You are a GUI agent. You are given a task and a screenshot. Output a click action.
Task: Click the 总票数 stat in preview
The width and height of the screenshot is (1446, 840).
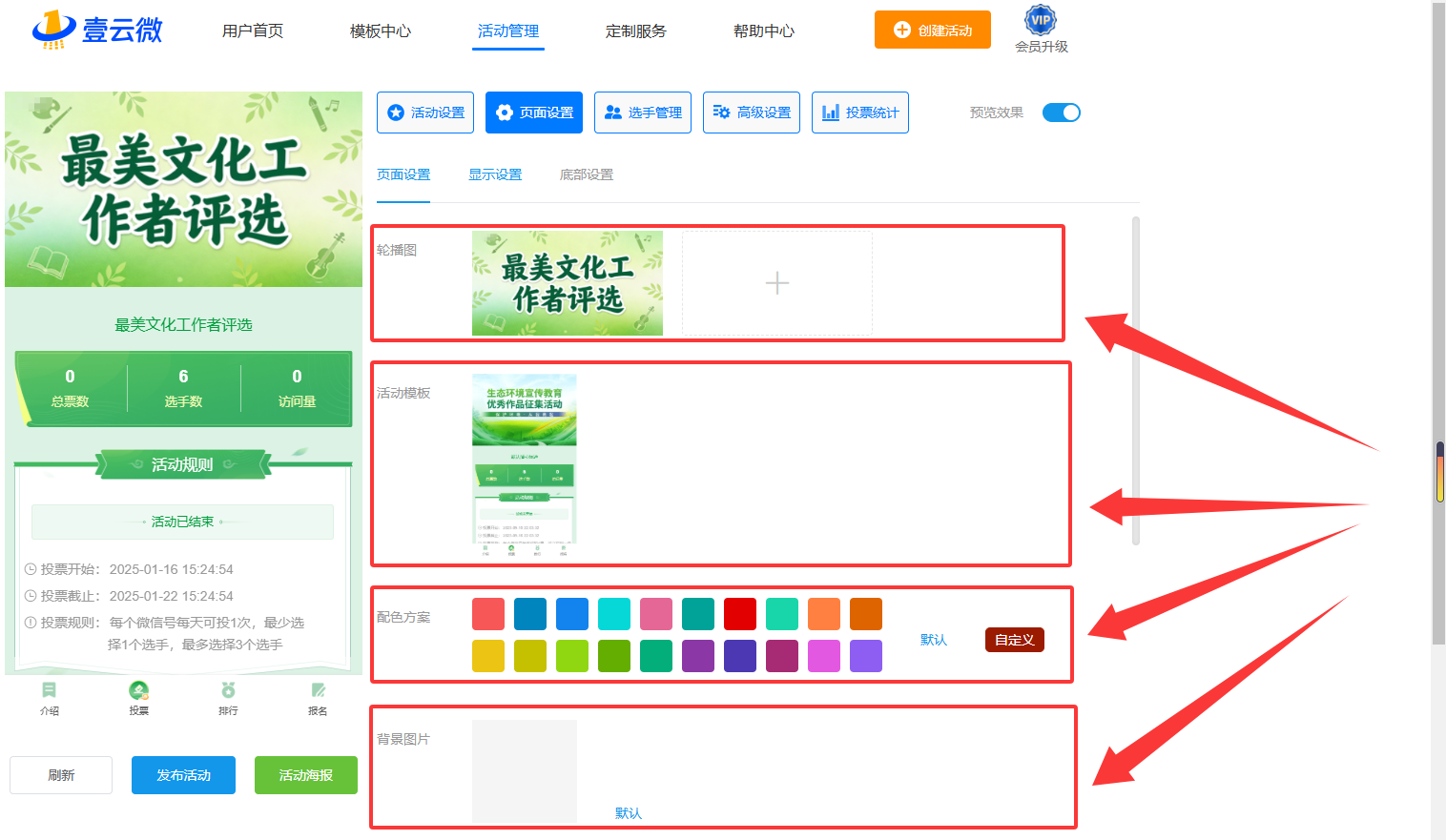[70, 389]
